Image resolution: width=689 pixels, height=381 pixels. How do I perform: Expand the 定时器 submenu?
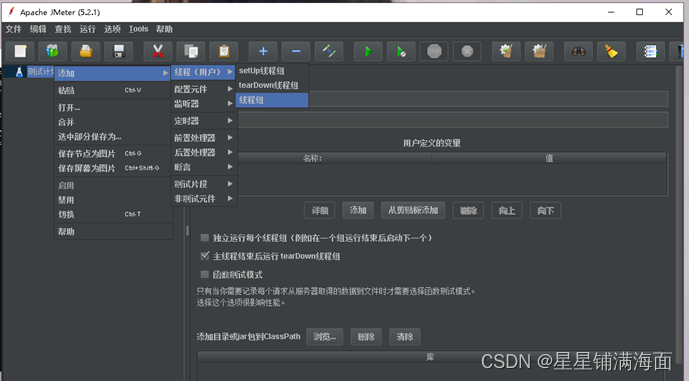click(203, 120)
